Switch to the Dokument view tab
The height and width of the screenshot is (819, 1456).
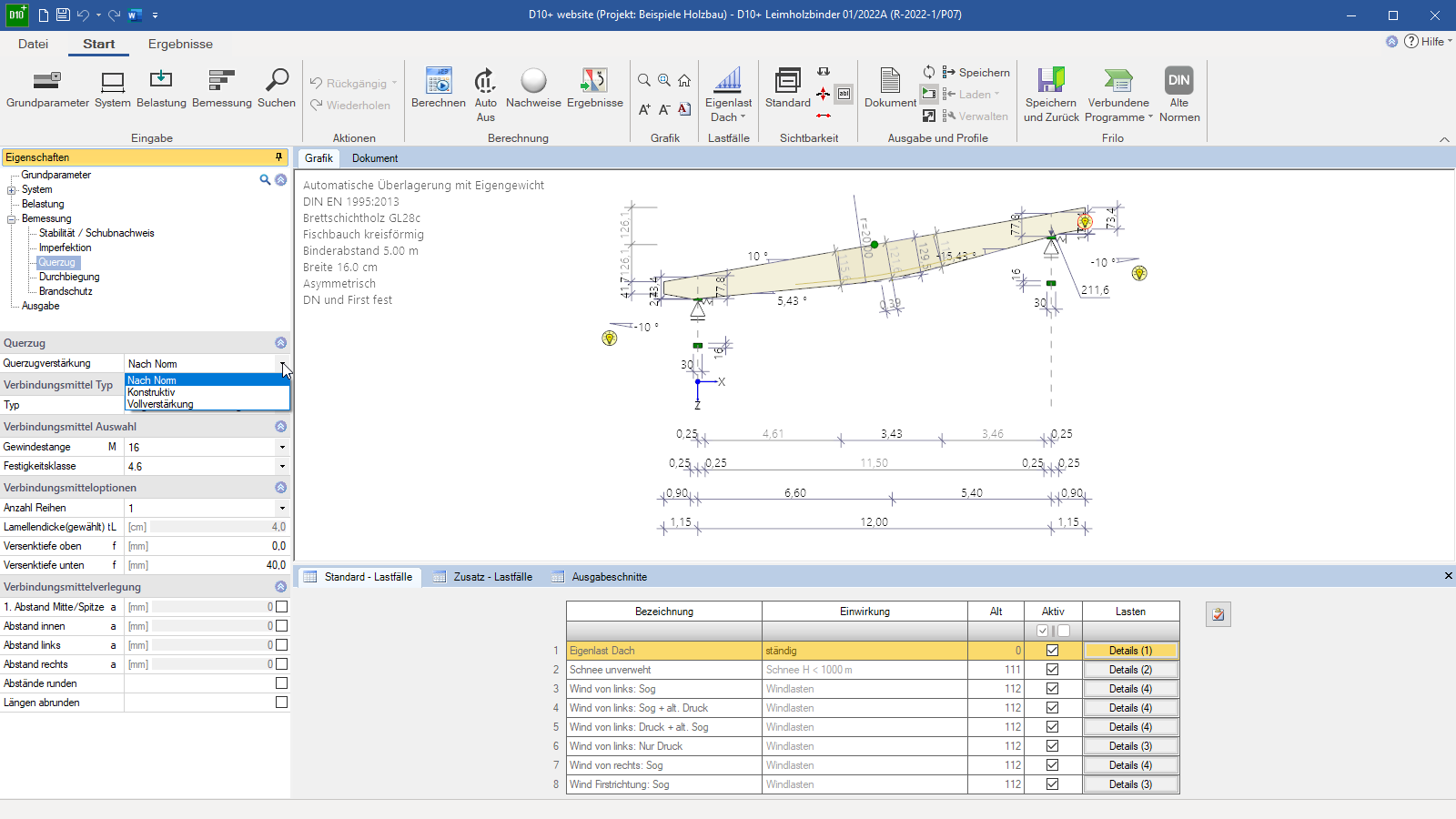click(x=375, y=158)
